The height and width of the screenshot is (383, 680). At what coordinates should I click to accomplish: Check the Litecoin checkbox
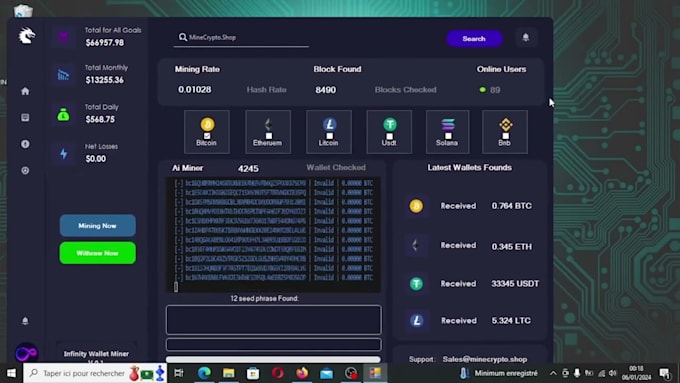pos(329,136)
